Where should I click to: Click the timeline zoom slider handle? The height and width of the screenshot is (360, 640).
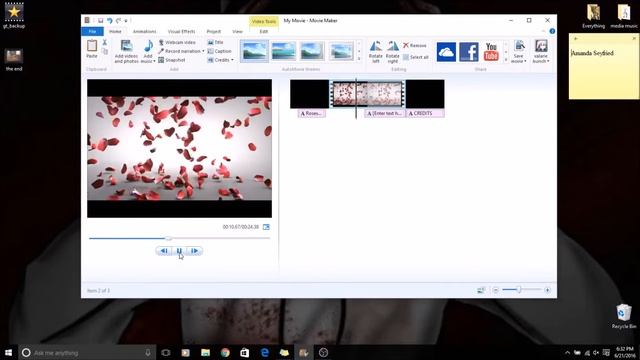[x=519, y=290]
